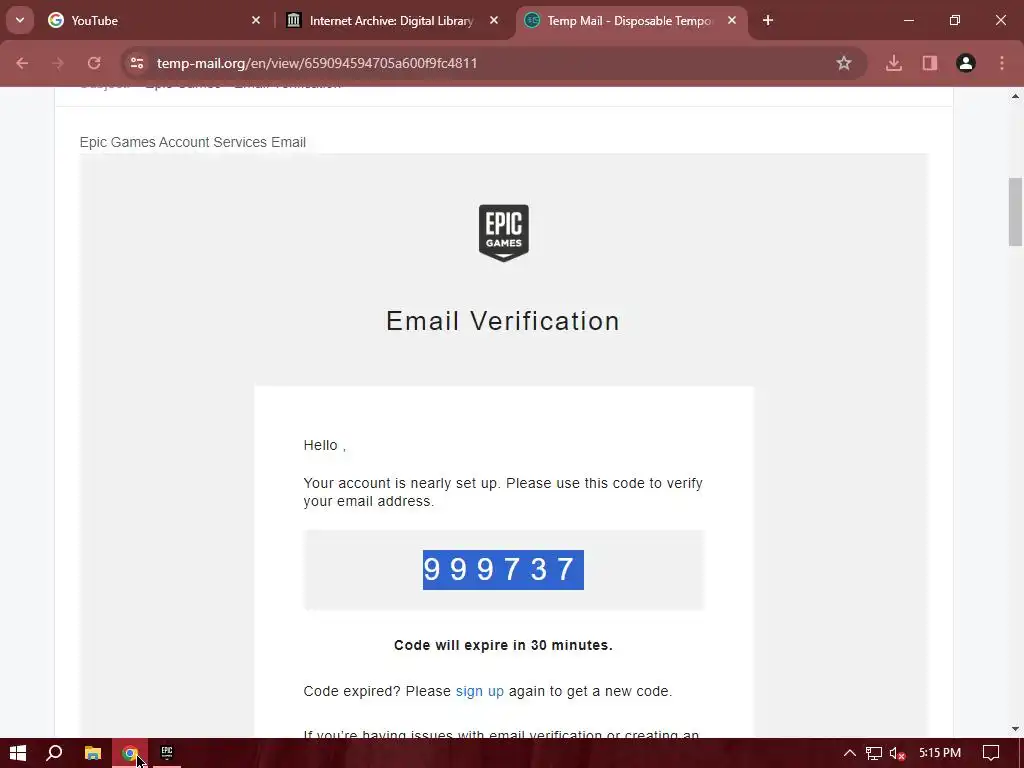Click 'Epic Games Account Services Email' text
This screenshot has width=1024, height=768.
point(193,142)
